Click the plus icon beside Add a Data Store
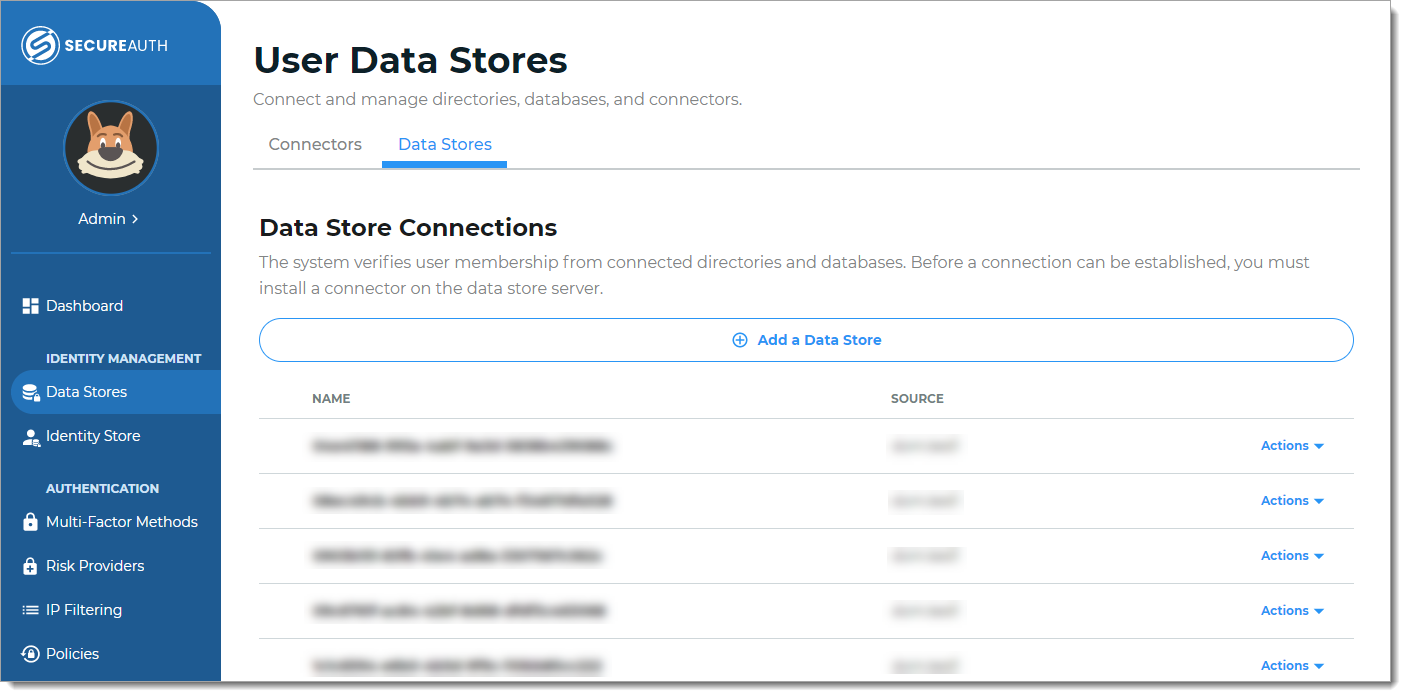This screenshot has width=1406, height=697. click(740, 340)
